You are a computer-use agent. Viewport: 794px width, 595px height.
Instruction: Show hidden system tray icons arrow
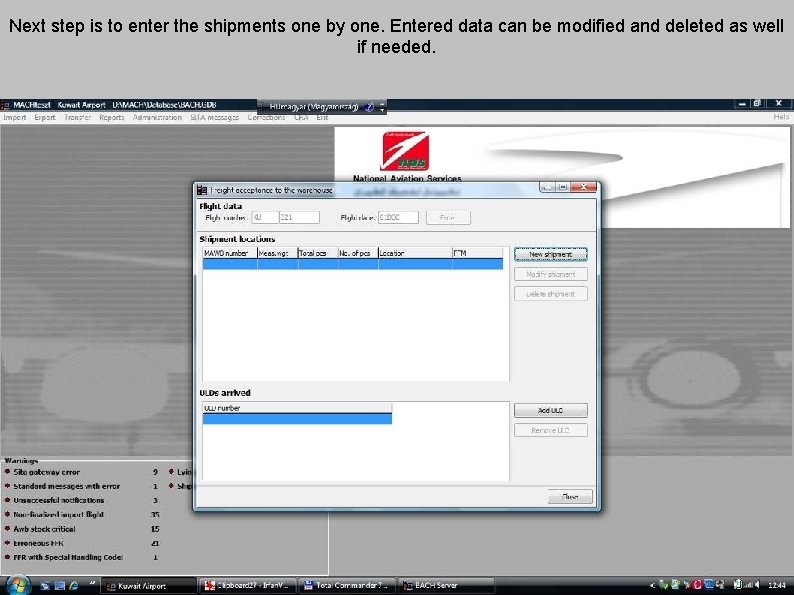click(652, 585)
